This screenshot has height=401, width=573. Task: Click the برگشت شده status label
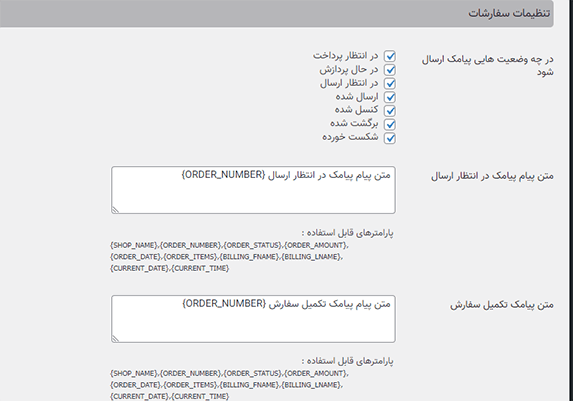tap(354, 124)
